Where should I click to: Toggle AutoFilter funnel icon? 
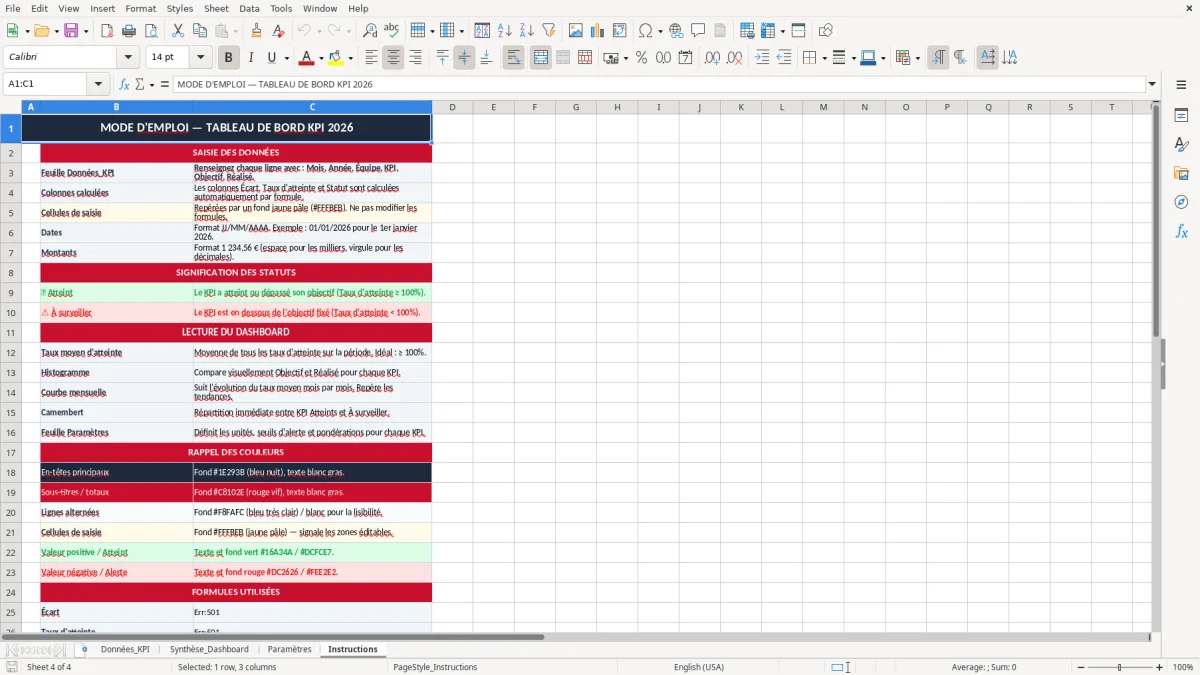pyautogui.click(x=549, y=31)
